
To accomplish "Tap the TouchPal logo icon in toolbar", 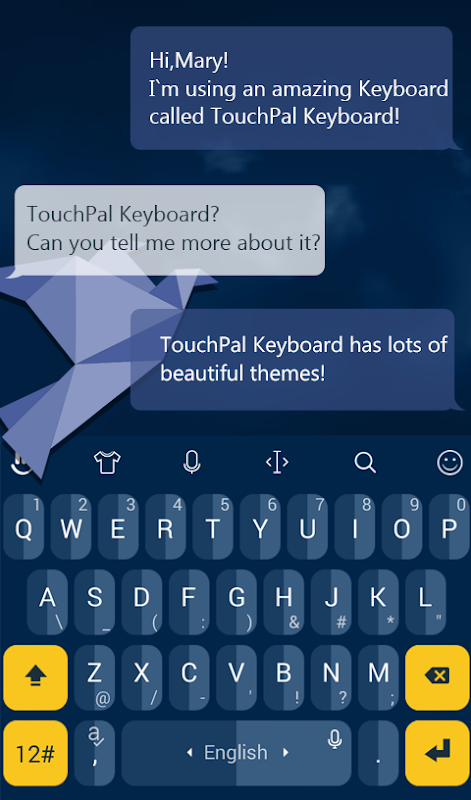I will (20, 462).
